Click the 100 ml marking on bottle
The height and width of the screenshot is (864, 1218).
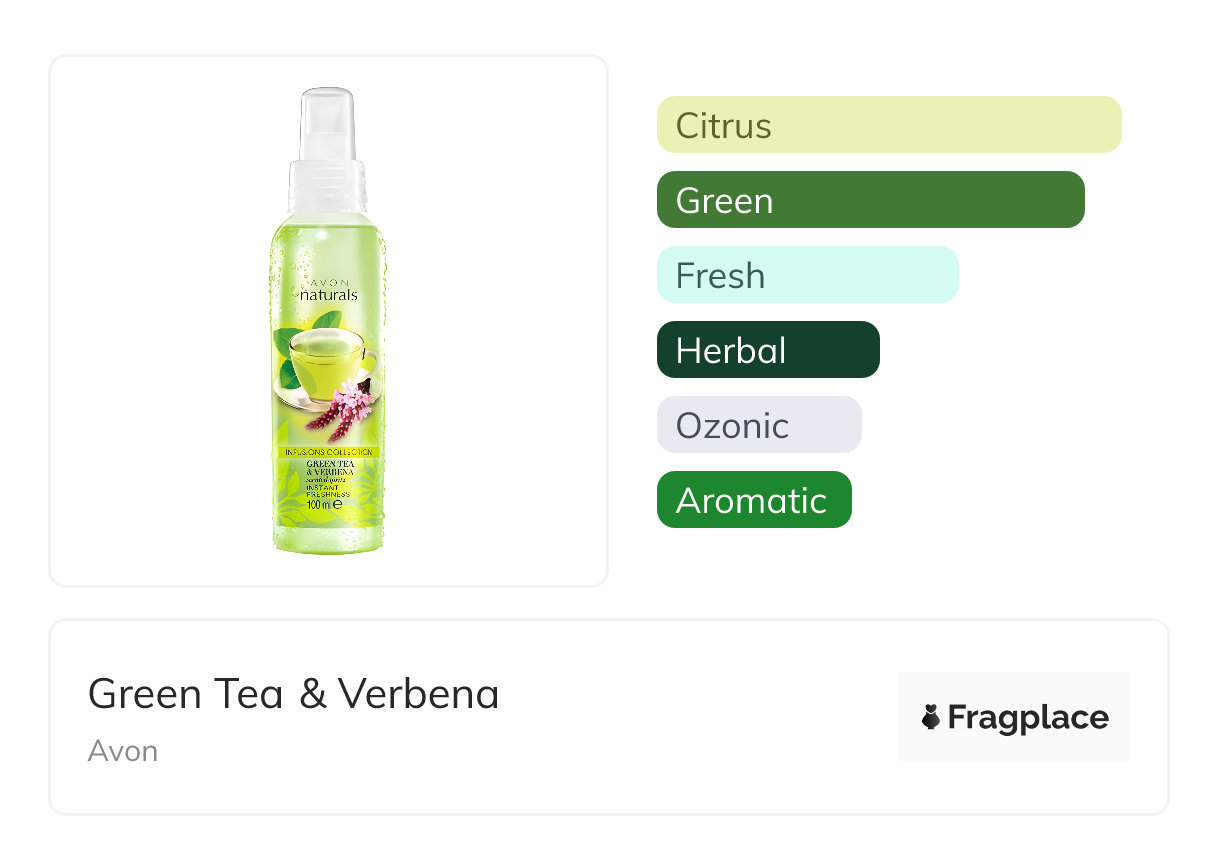pos(324,506)
